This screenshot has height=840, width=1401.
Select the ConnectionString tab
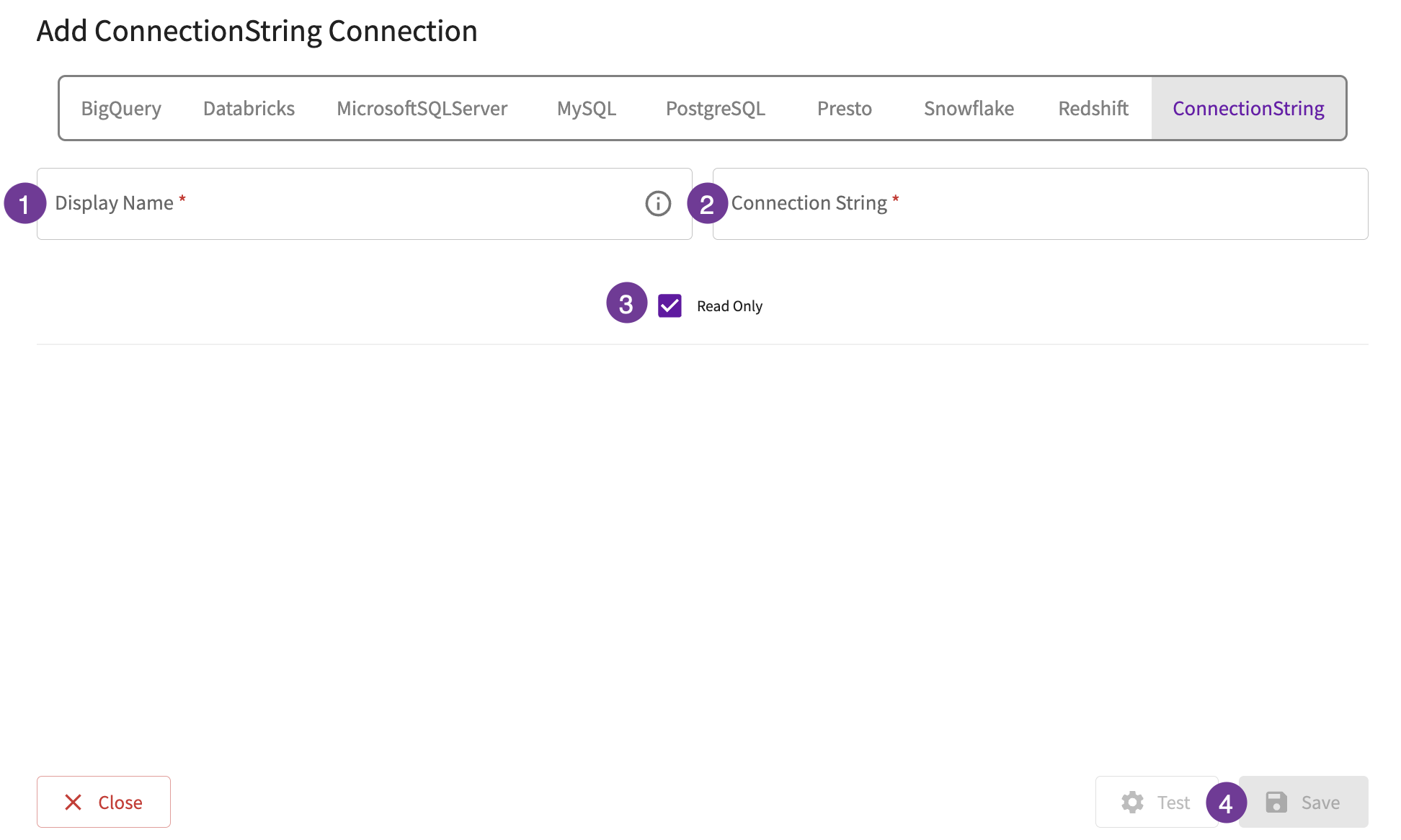(x=1248, y=108)
